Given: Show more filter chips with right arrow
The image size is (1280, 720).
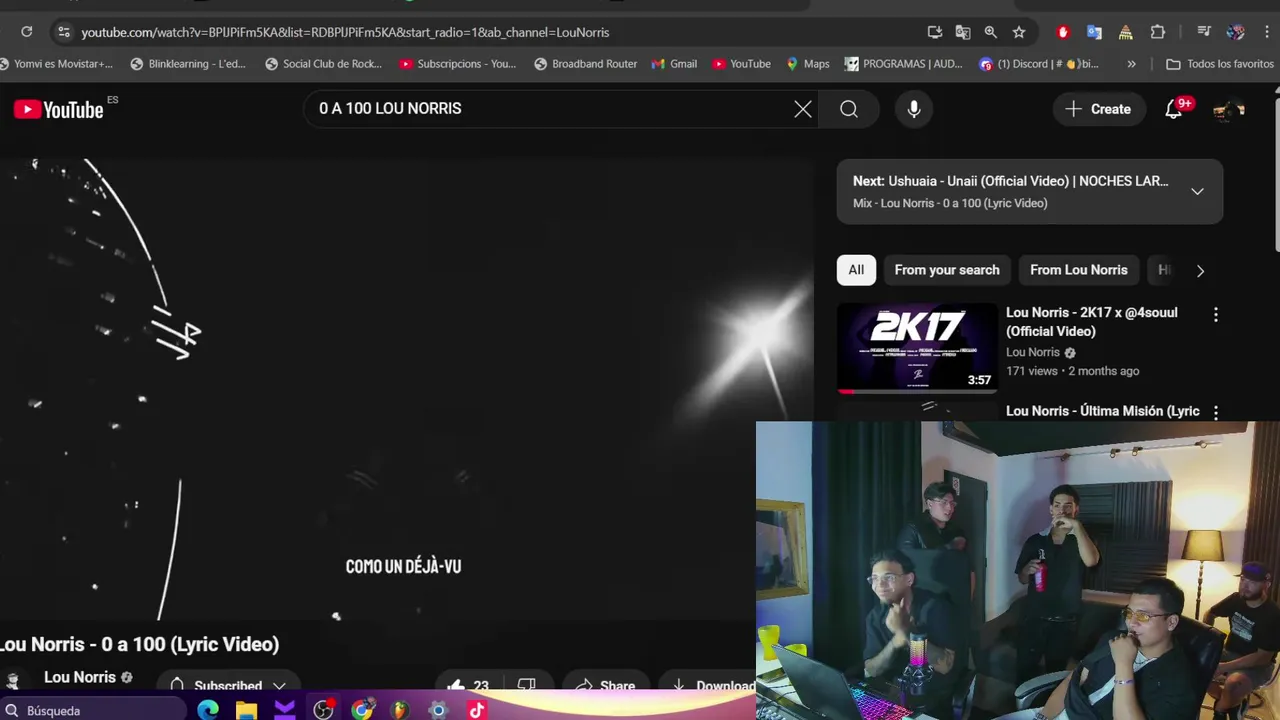Looking at the screenshot, I should (1200, 270).
